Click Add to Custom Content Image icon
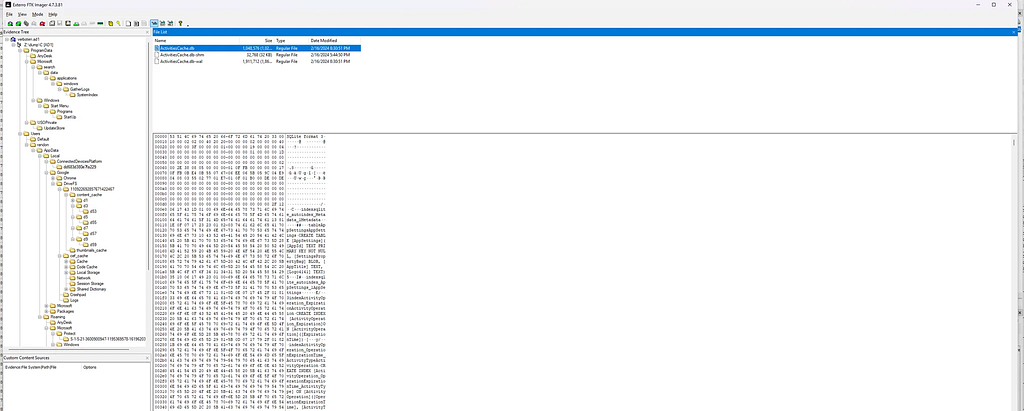The image size is (1024, 411). point(76,24)
